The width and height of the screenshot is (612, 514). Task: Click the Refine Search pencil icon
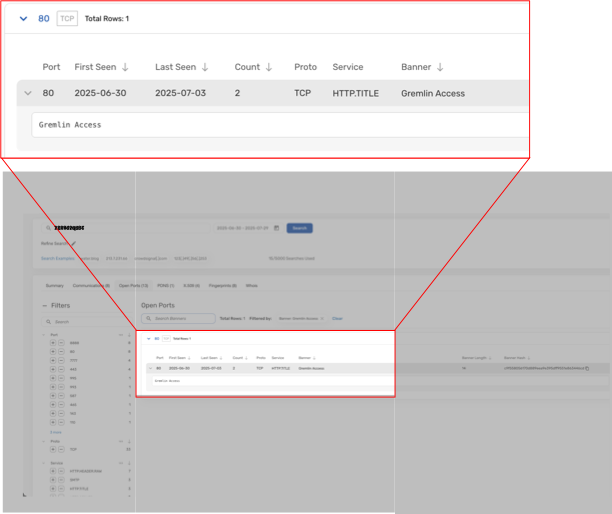tap(73, 244)
